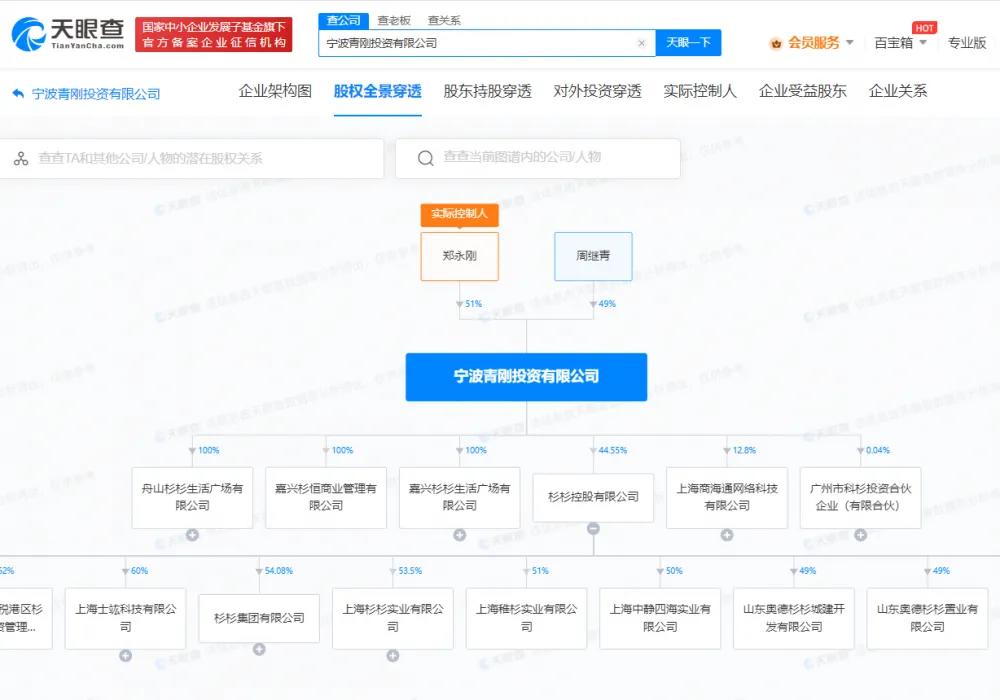Open the 上海中静四海实业有限公司 node
This screenshot has height=700, width=1000.
click(660, 618)
